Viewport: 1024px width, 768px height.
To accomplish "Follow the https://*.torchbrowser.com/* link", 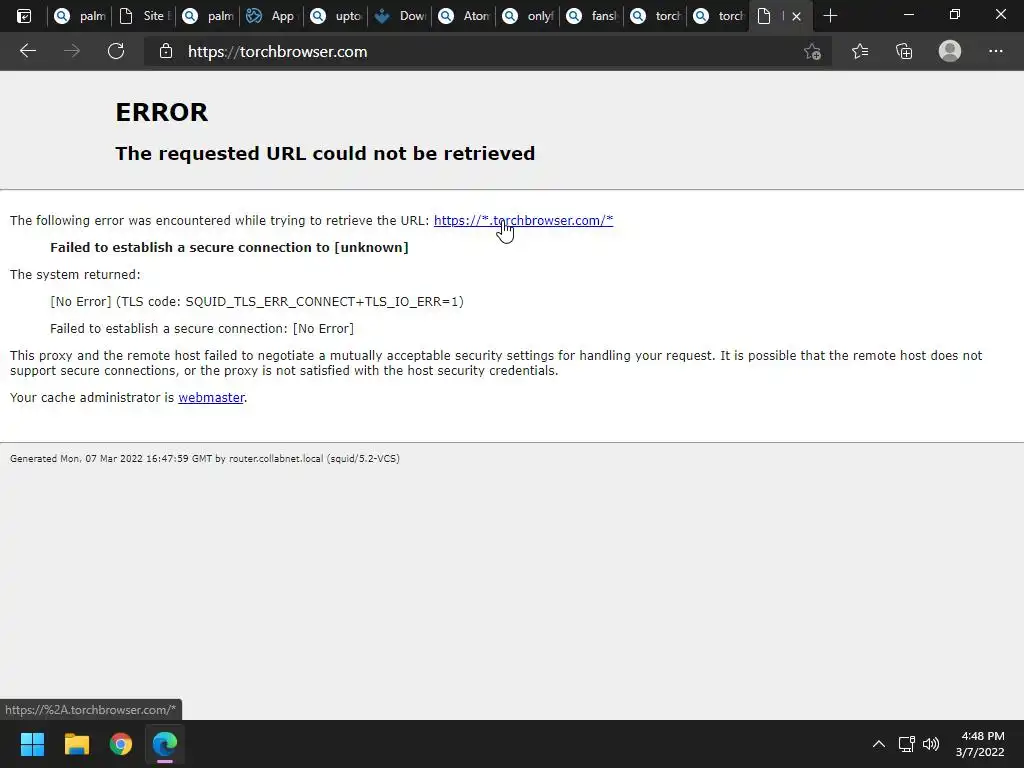I will point(523,220).
